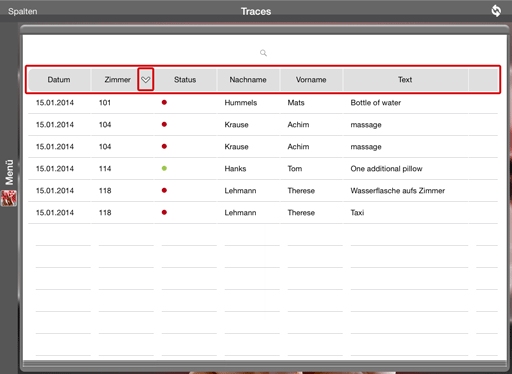Sort by the Datum column header
This screenshot has height=374, width=512.
coord(59,80)
